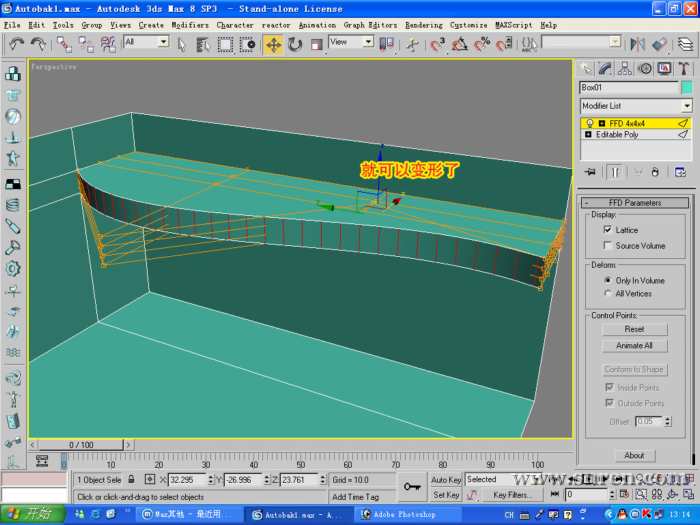Image resolution: width=700 pixels, height=525 pixels.
Task: Activate the Select and Rotate tool
Action: coord(295,44)
